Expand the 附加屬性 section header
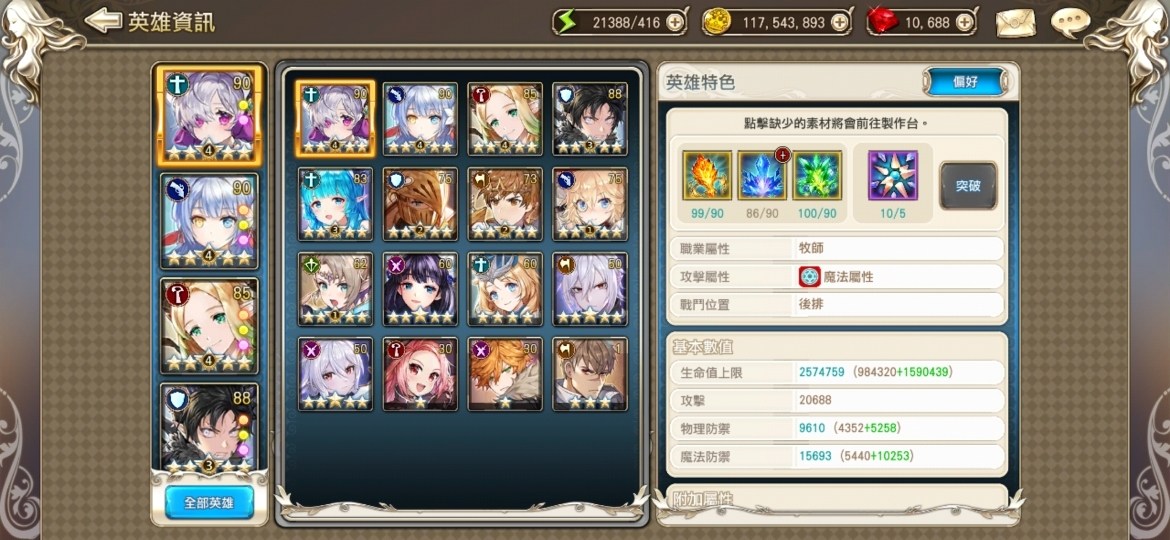This screenshot has width=1170, height=540. 836,497
